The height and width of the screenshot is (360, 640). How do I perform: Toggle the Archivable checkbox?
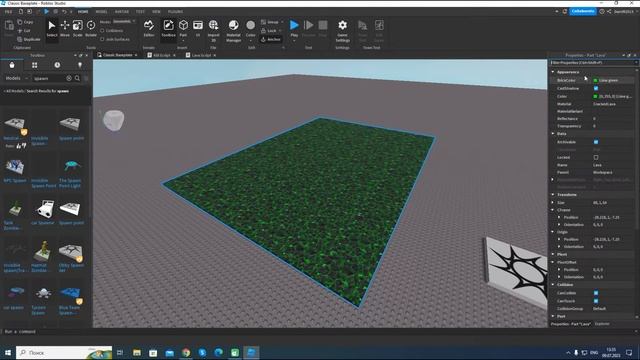point(596,142)
